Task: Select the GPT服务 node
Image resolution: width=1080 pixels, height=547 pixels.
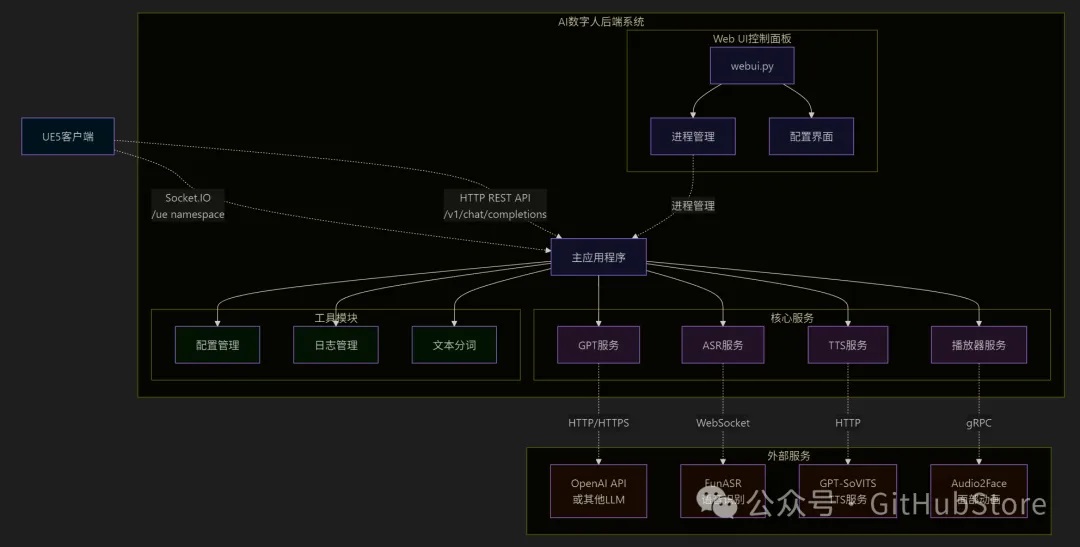Action: tap(599, 345)
